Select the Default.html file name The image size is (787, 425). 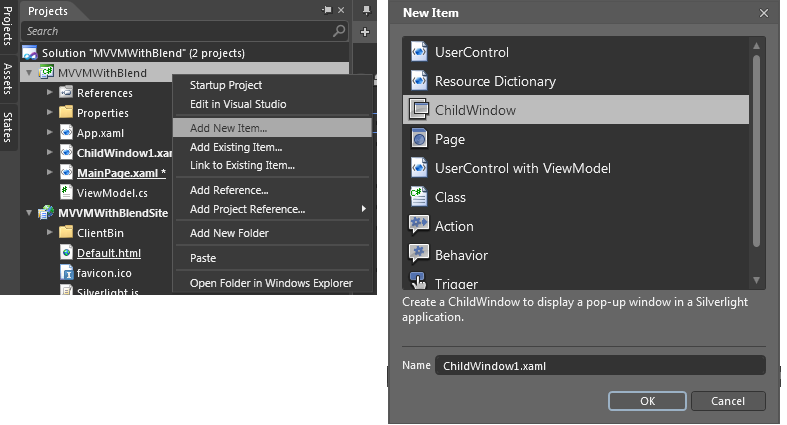pos(109,253)
